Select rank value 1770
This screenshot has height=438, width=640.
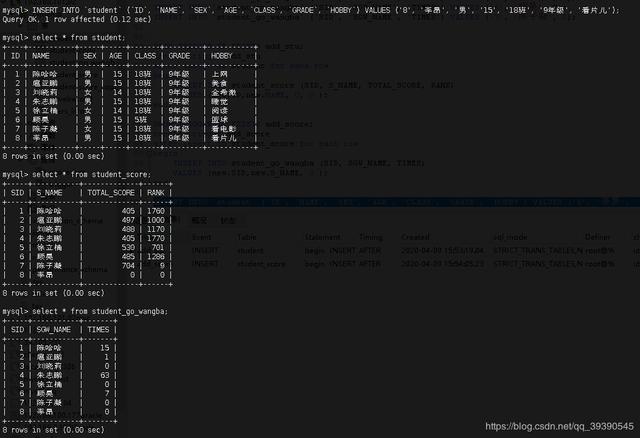[156, 238]
